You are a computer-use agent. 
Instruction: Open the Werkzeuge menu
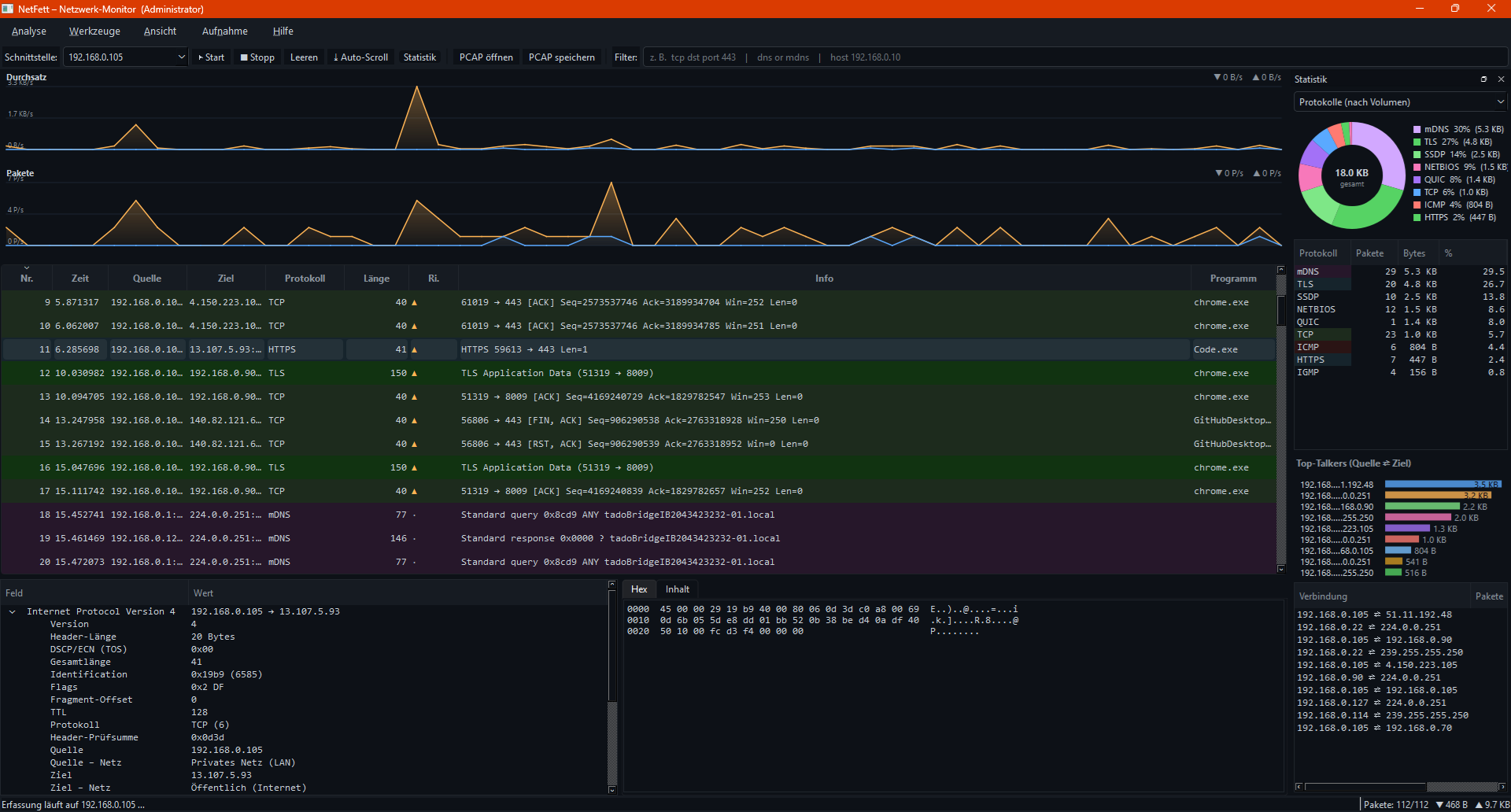(x=94, y=31)
